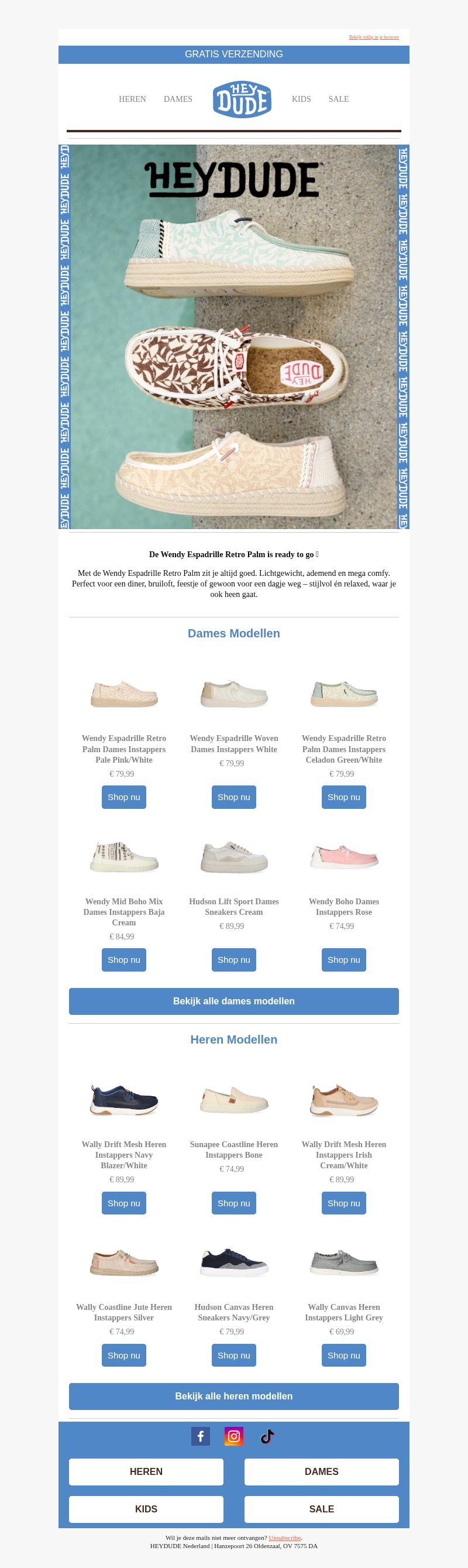Image resolution: width=468 pixels, height=1568 pixels.
Task: Shop nu for Wendy Boho Rose
Action: [344, 960]
